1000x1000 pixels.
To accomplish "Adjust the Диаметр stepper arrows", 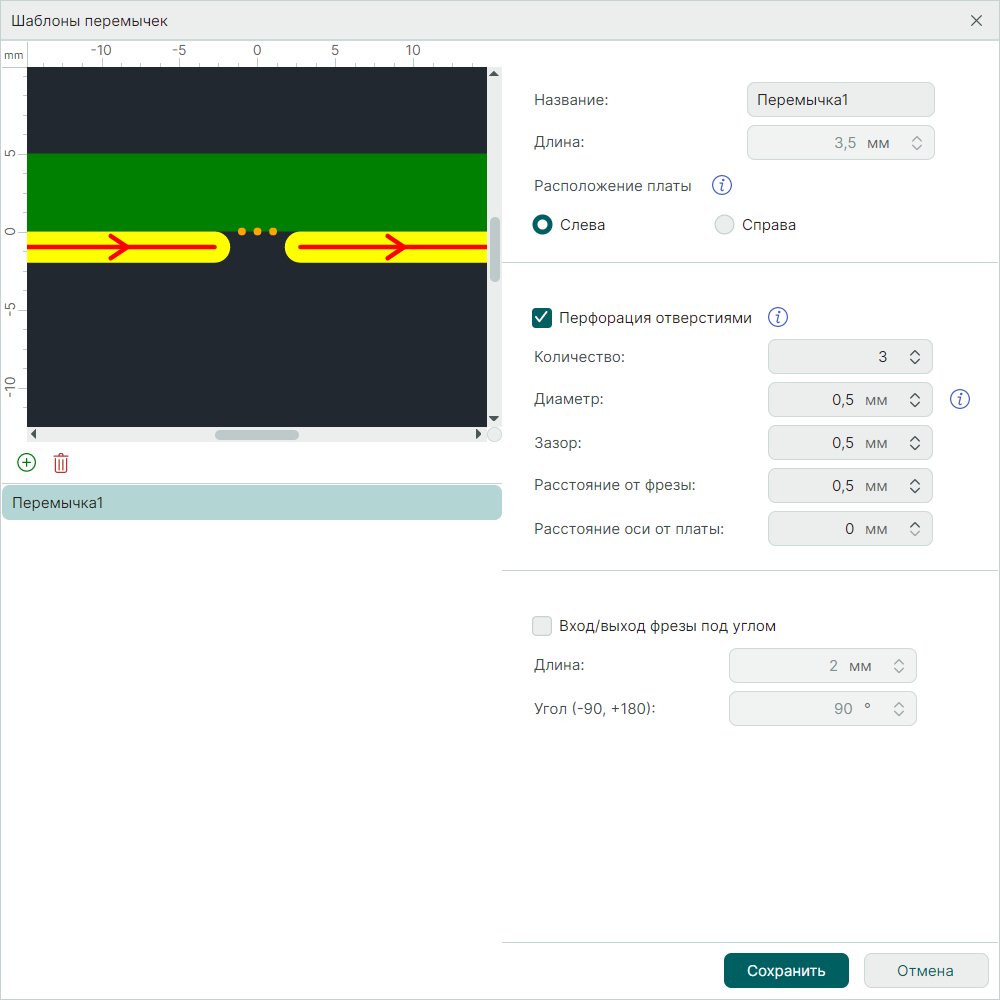I will click(915, 400).
